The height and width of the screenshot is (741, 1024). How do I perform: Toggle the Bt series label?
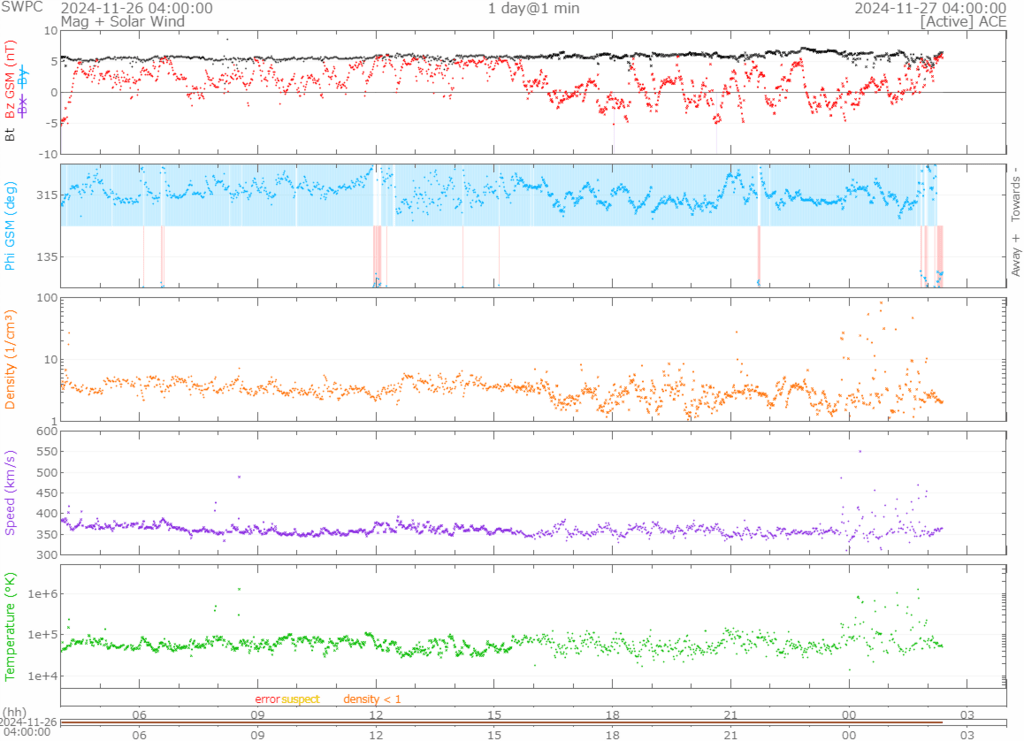tap(11, 133)
